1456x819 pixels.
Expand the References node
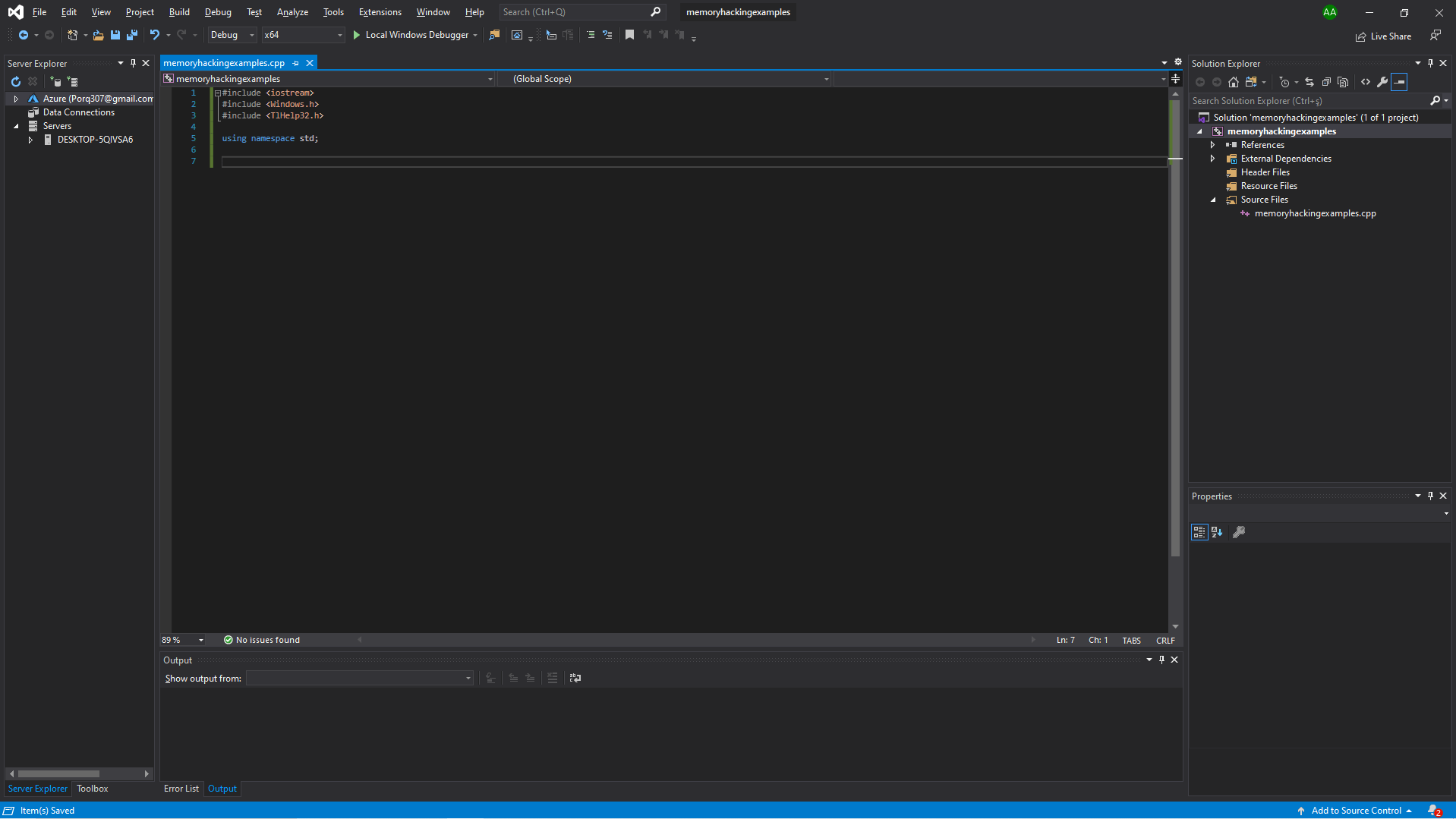point(1212,145)
